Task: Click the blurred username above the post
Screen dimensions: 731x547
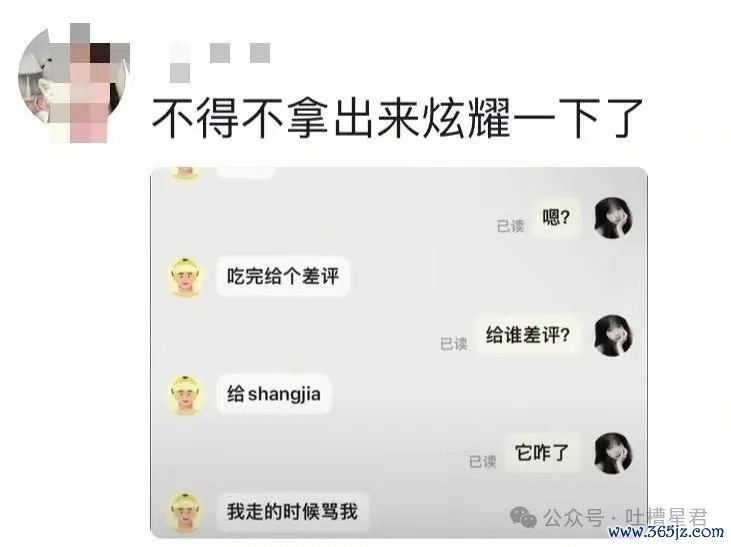Action: click(220, 62)
